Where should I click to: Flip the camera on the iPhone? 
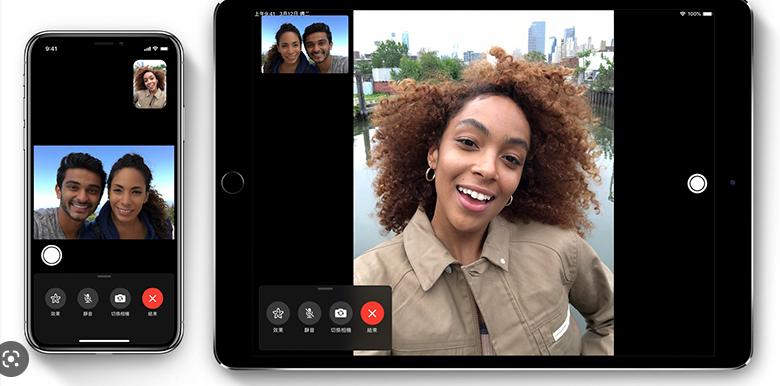pyautogui.click(x=120, y=298)
